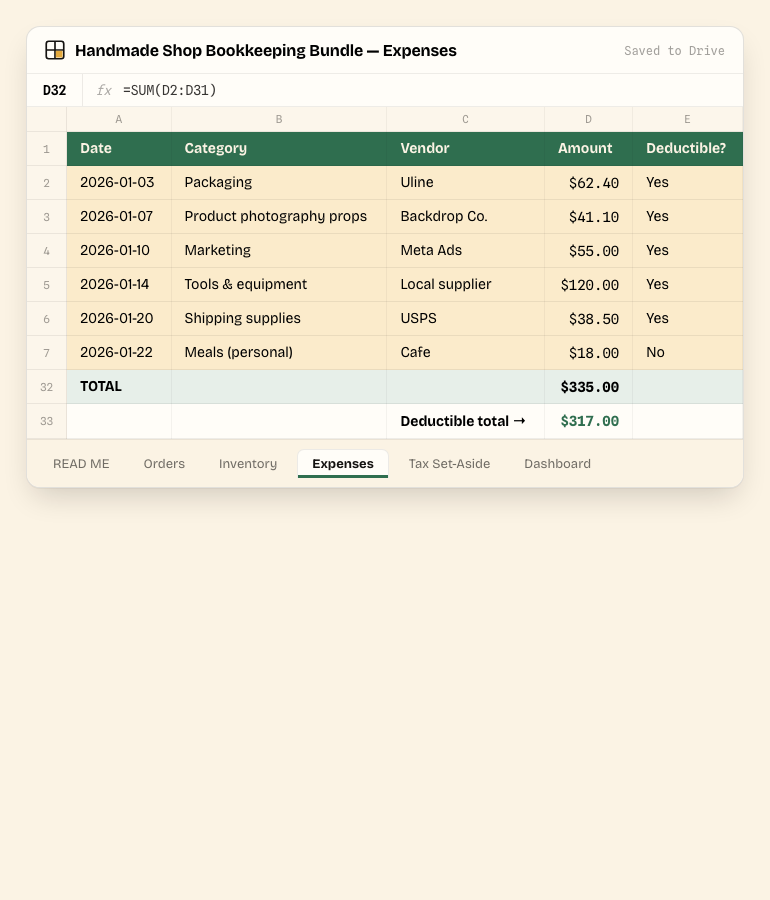
Task: Click the Saved to Drive status
Action: [674, 51]
